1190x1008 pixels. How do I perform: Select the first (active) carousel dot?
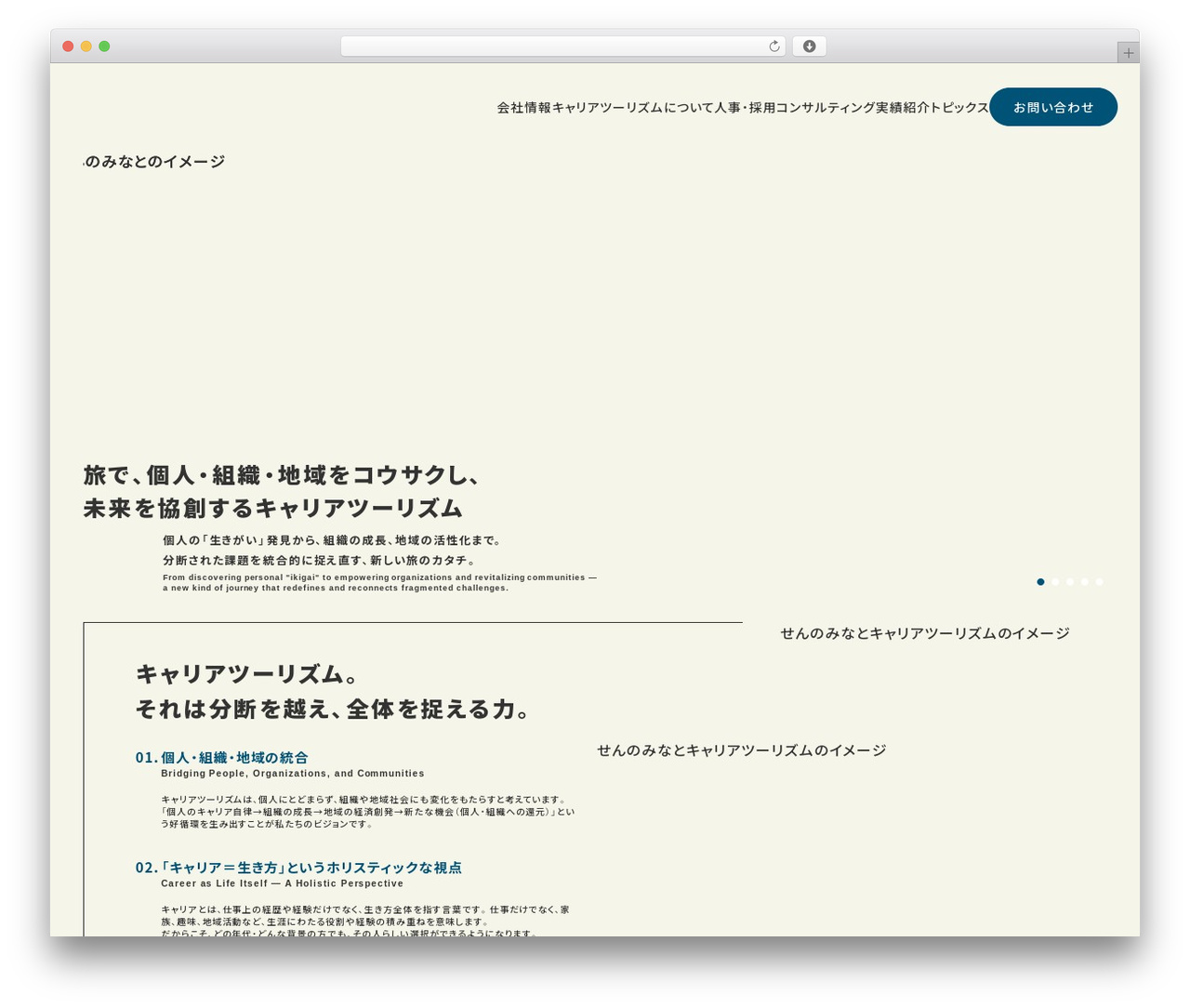(1040, 582)
